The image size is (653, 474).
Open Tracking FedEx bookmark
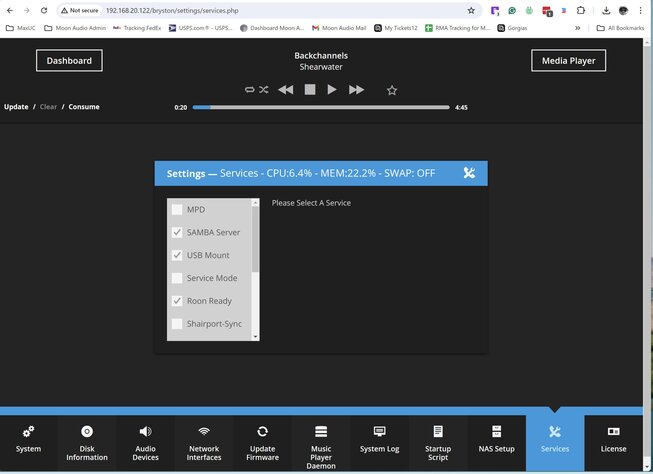click(137, 28)
